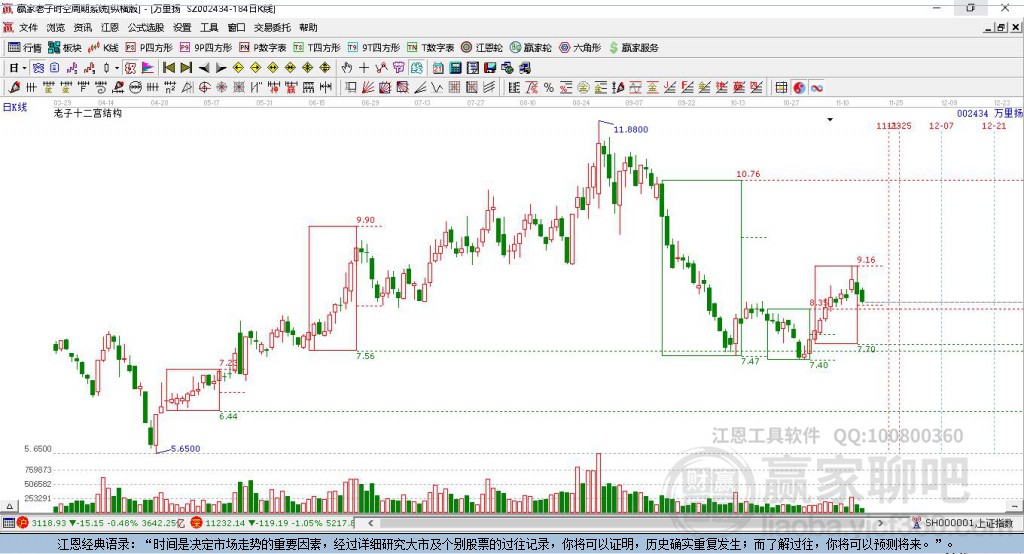Click the small black triangle above chart
This screenshot has height=554, width=1024.
click(x=830, y=120)
